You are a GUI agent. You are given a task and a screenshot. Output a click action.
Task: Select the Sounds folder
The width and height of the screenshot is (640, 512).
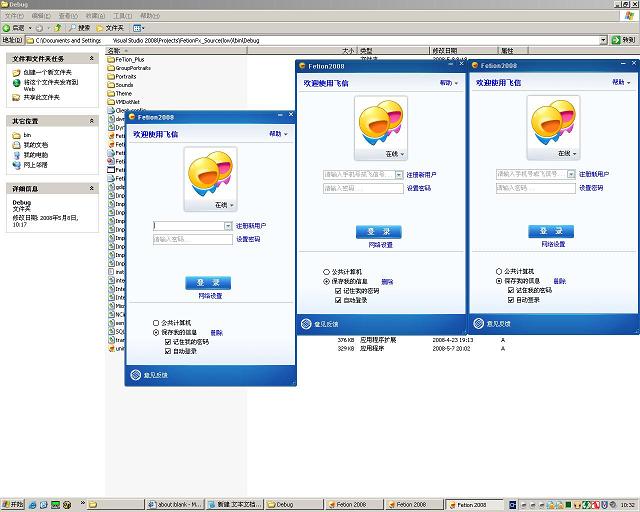click(x=120, y=85)
